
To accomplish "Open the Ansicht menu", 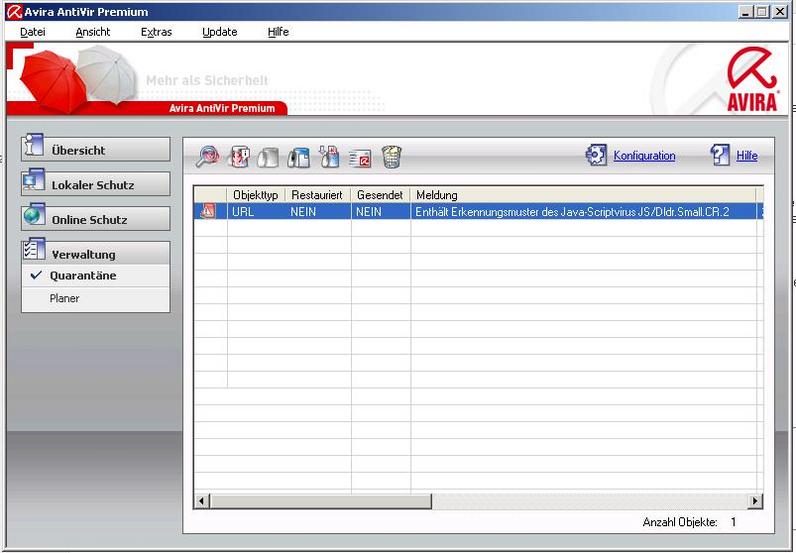I will point(93,32).
